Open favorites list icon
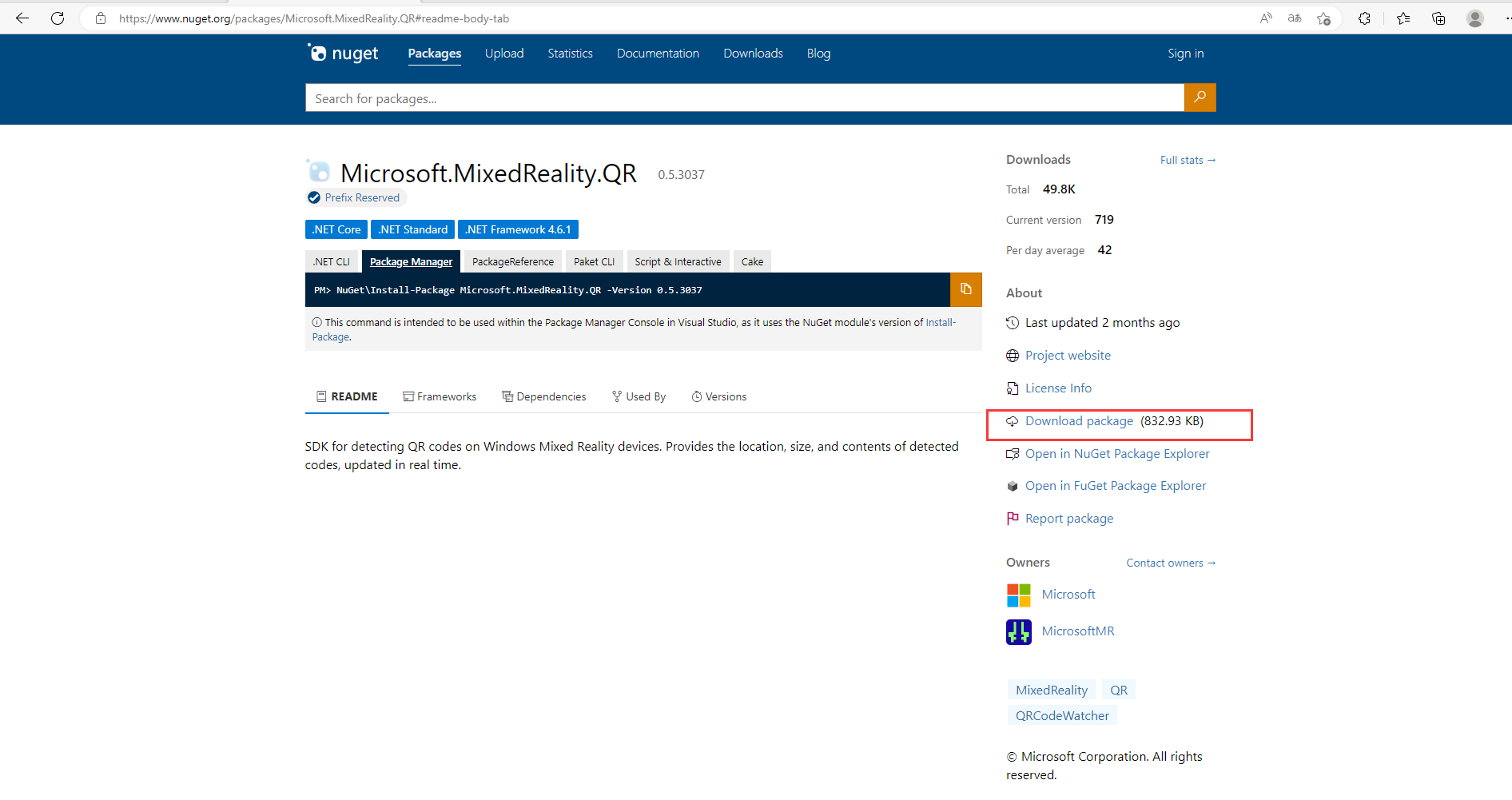 [1403, 18]
